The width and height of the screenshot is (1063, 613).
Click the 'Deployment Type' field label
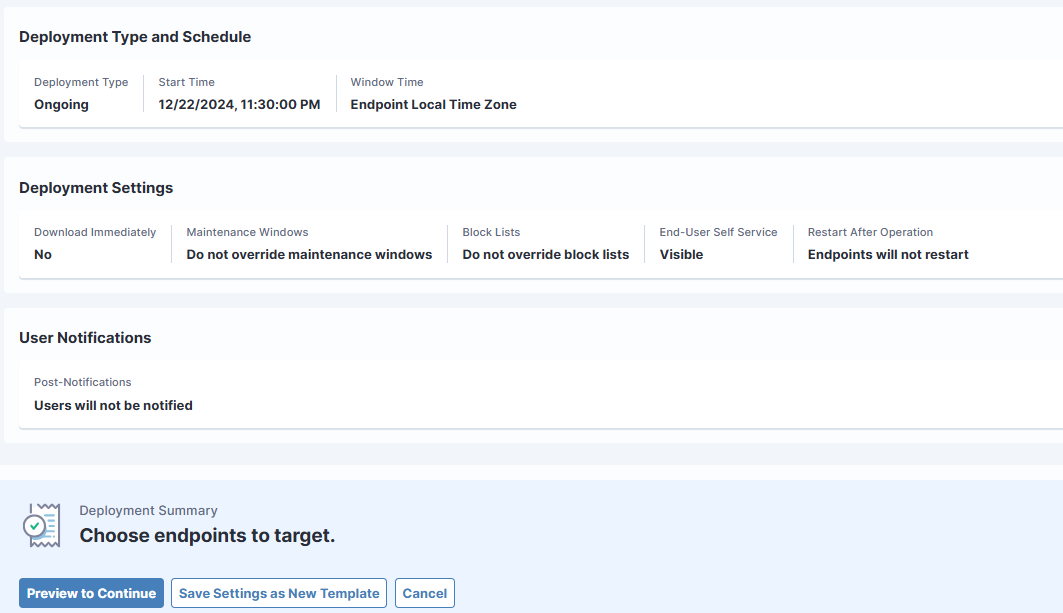tap(81, 82)
